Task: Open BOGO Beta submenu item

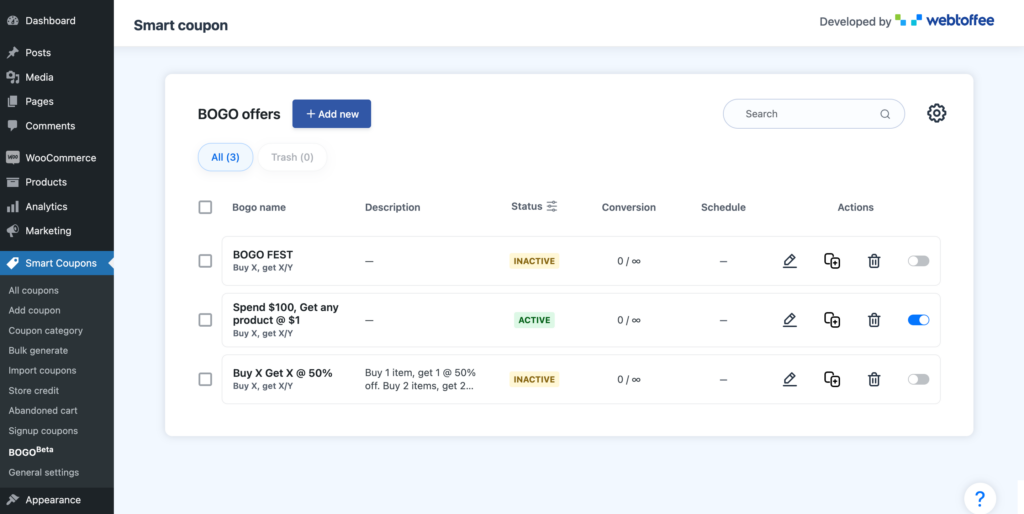Action: 31,451
